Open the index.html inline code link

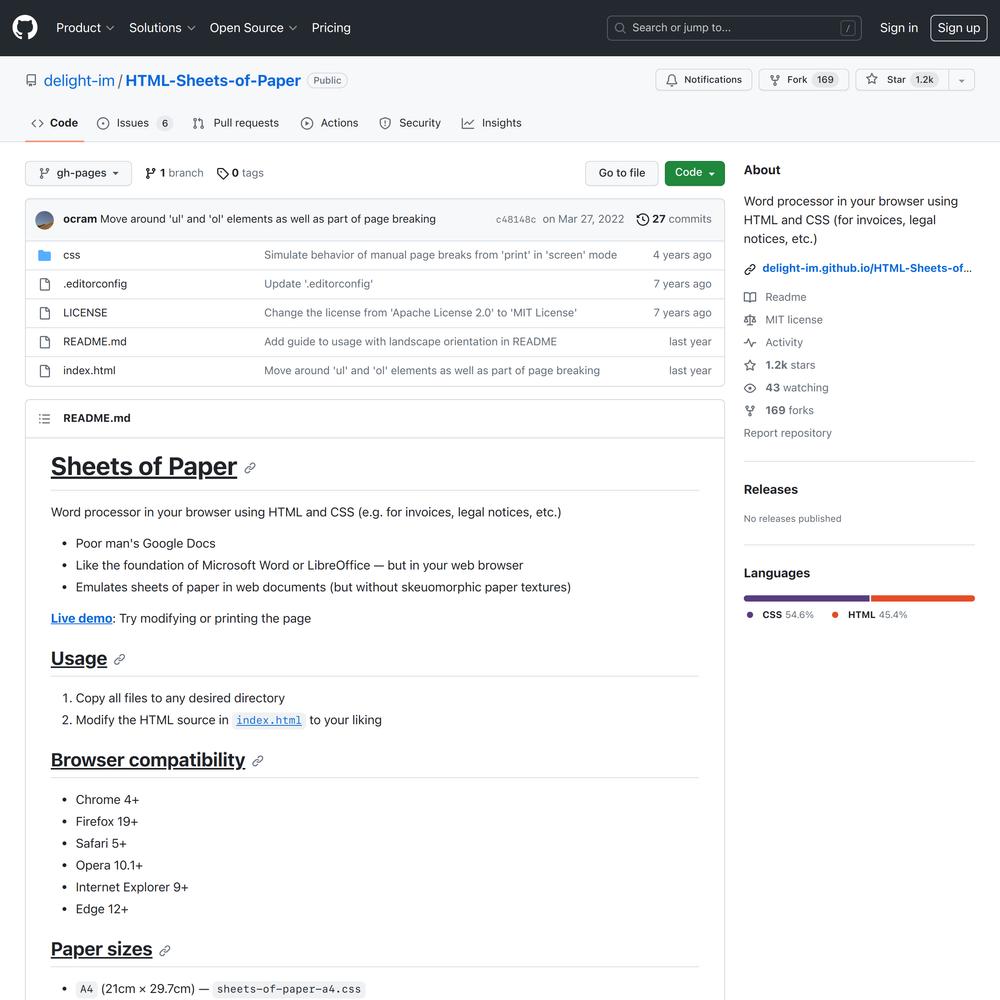click(x=268, y=720)
